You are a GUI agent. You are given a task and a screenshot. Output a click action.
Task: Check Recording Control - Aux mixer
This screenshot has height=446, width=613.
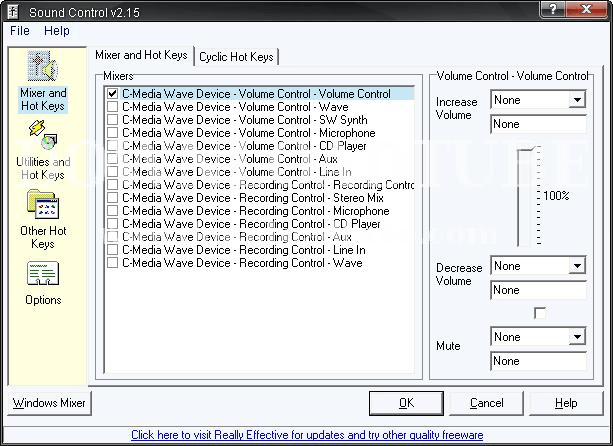113,236
